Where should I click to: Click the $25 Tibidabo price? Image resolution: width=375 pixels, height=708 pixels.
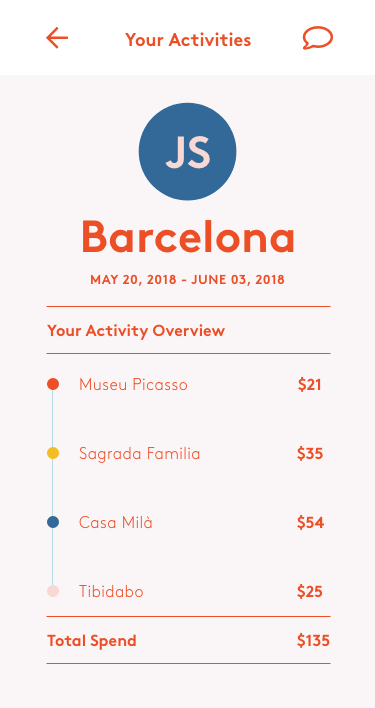(x=310, y=592)
